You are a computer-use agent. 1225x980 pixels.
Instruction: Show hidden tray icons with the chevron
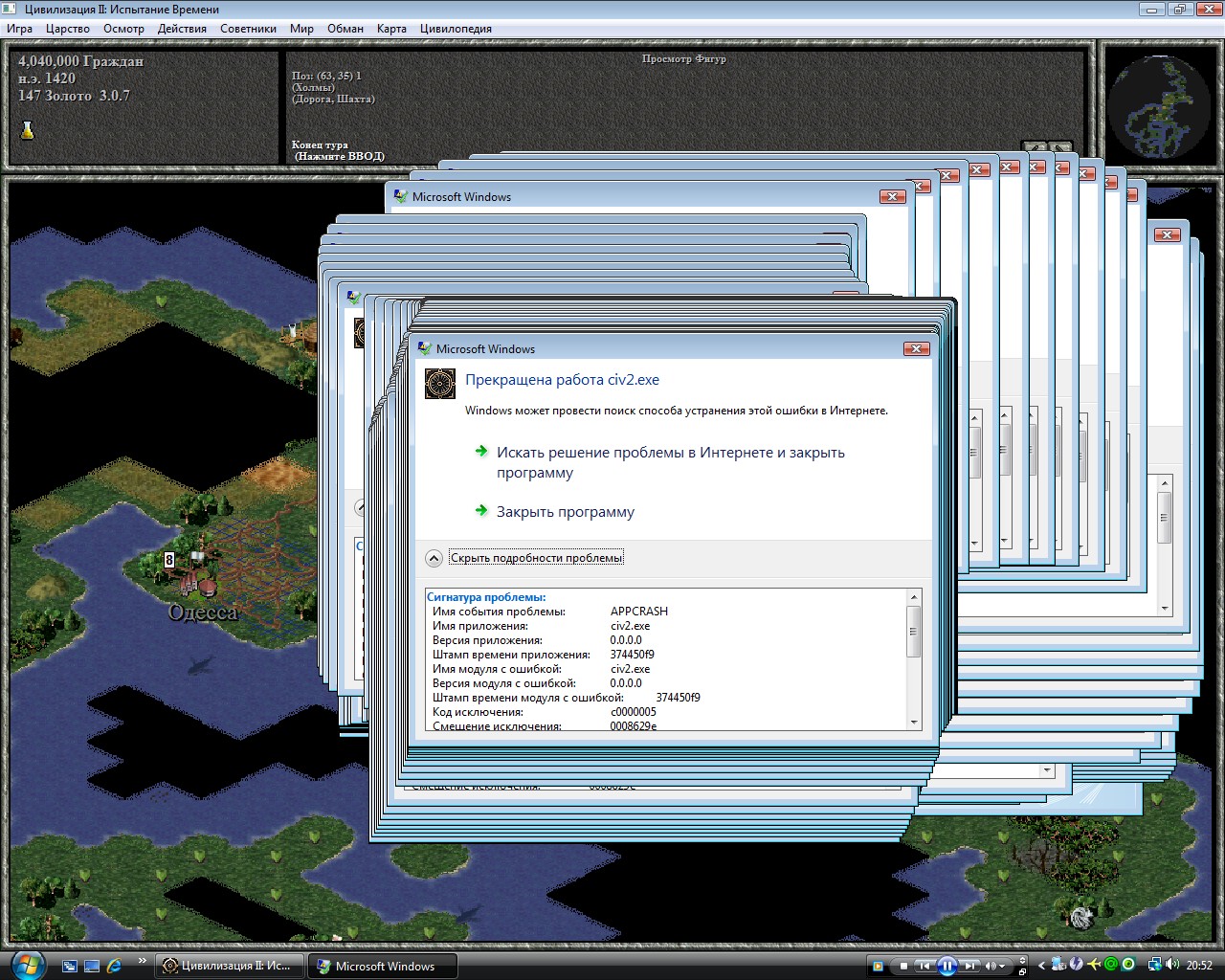click(1042, 965)
